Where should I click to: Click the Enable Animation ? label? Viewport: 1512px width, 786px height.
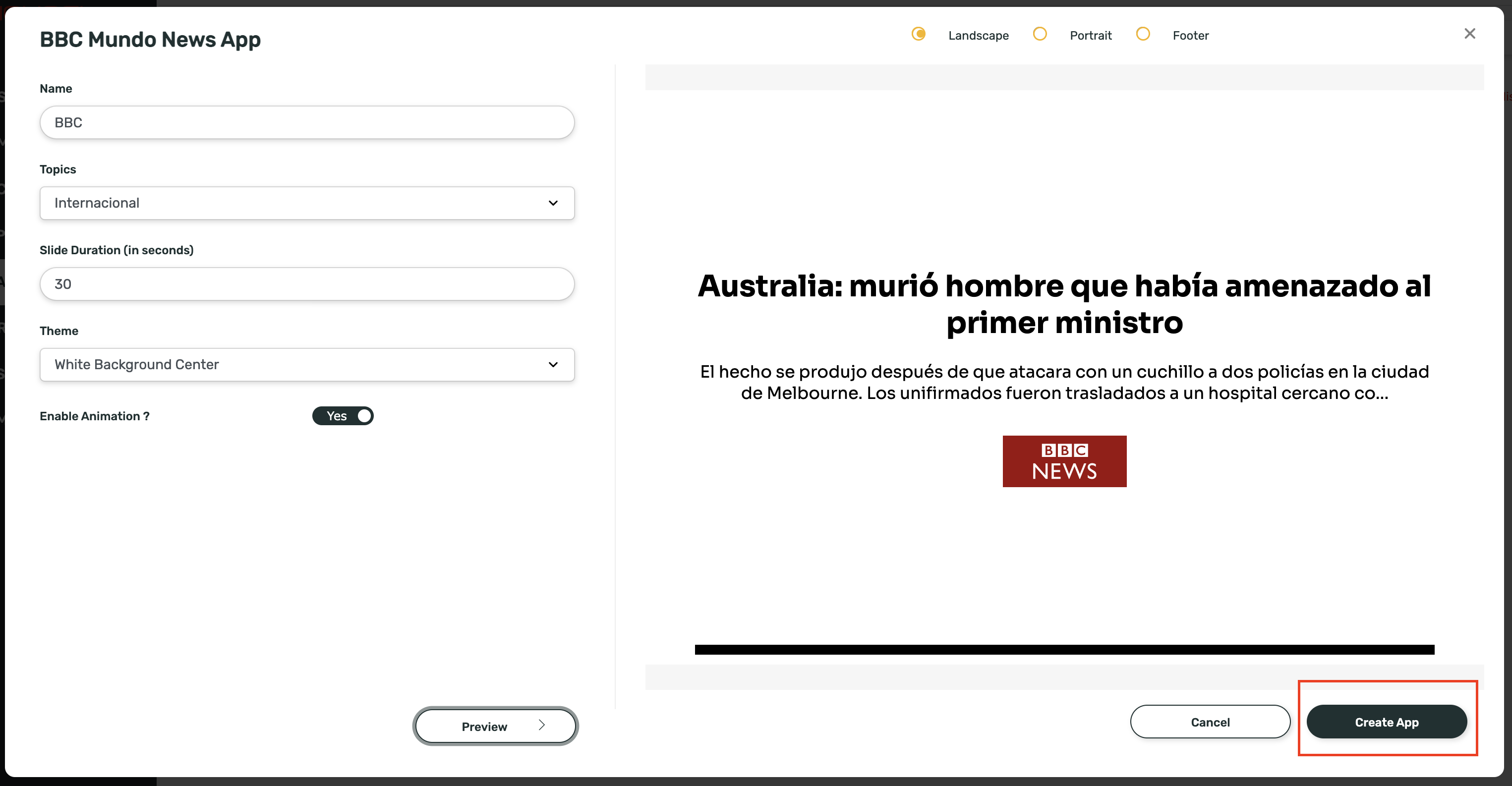pos(95,416)
